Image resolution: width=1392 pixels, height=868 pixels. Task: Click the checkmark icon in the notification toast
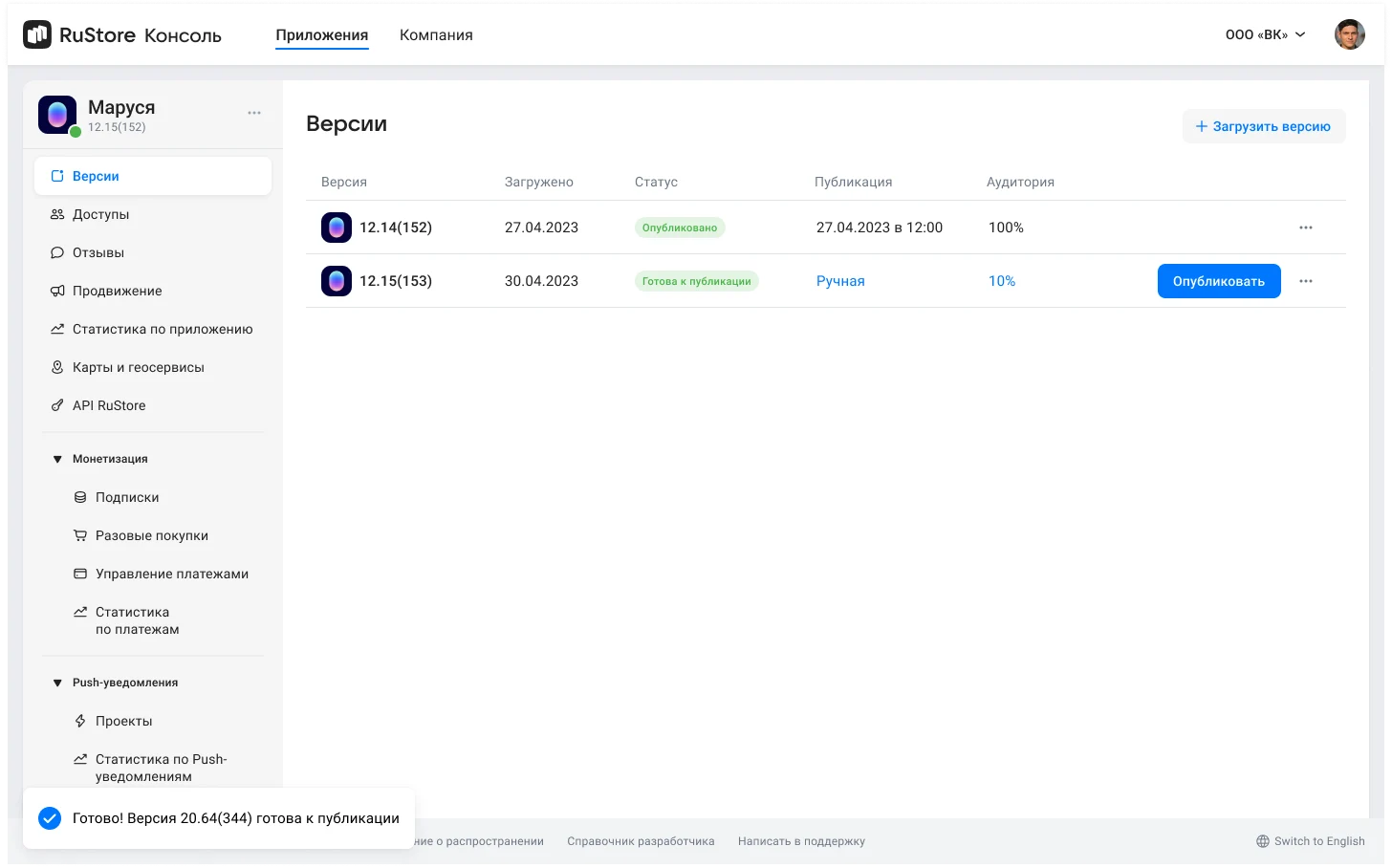click(50, 818)
